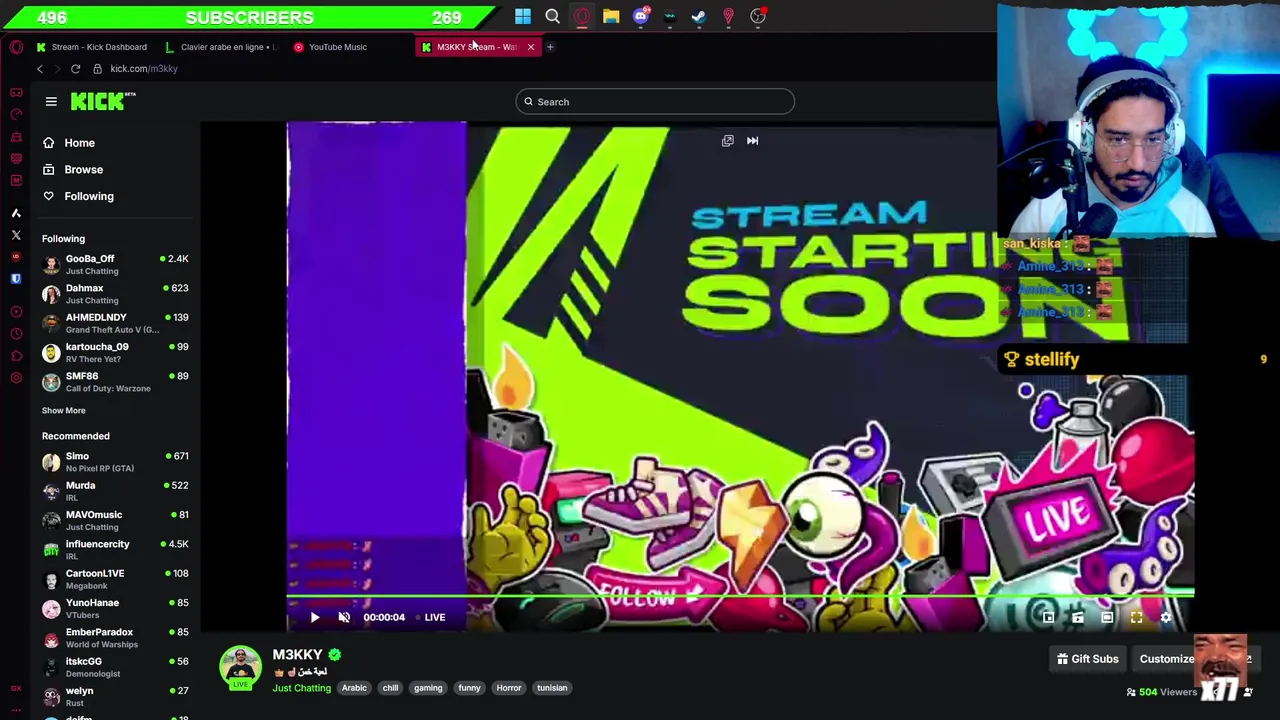The height and width of the screenshot is (720, 1280).
Task: Open itskcGG Demonologist channel
Action: click(x=115, y=667)
